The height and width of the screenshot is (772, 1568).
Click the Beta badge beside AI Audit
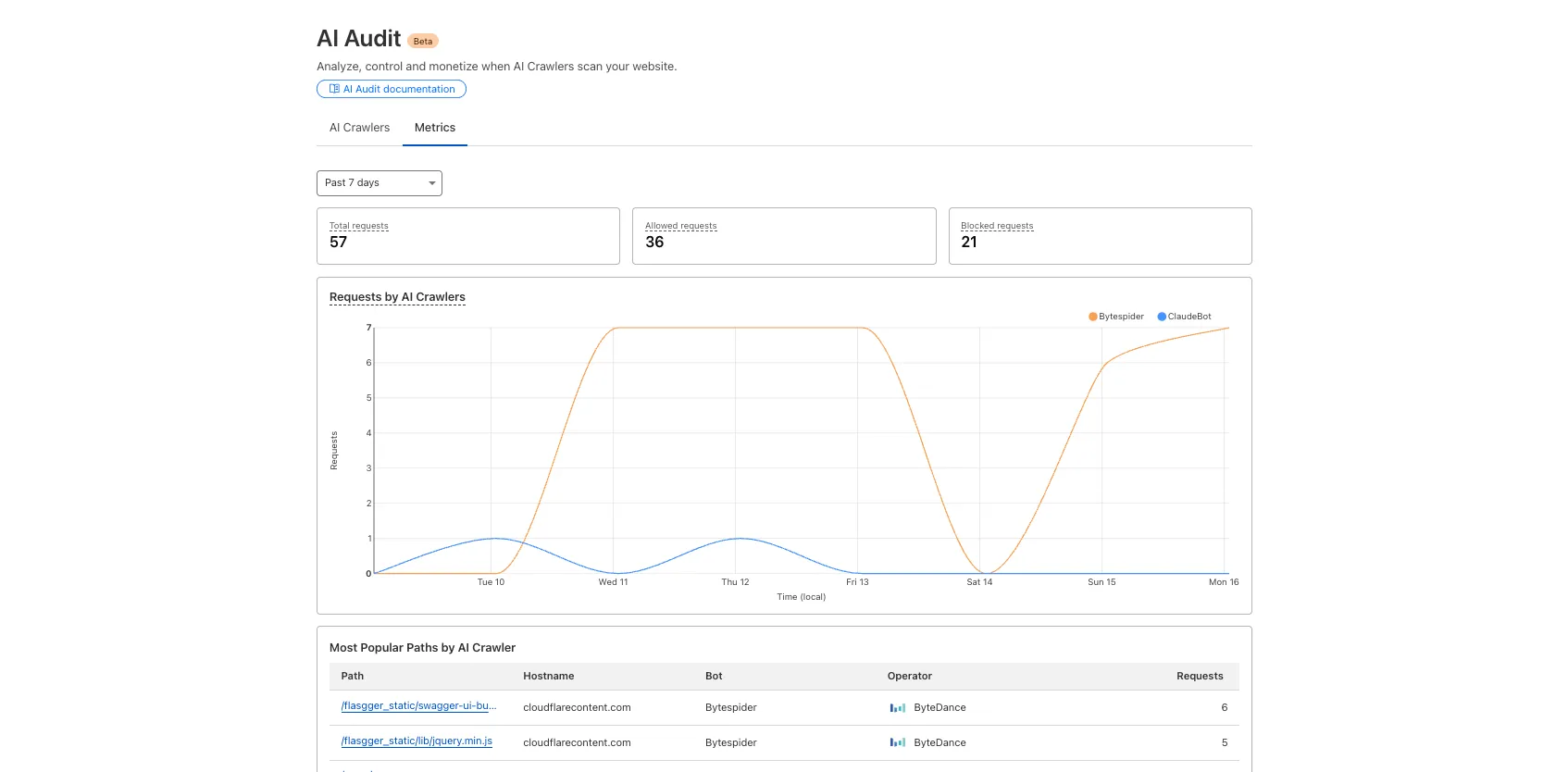coord(423,41)
